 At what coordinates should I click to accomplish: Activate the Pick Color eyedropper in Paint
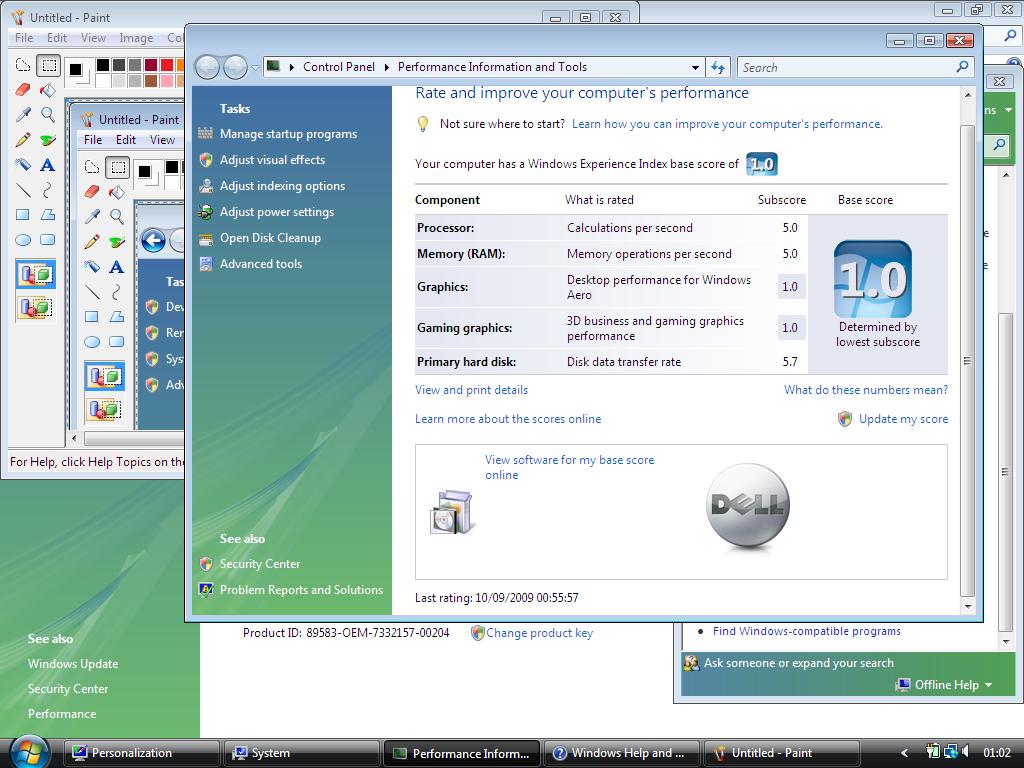(23, 115)
